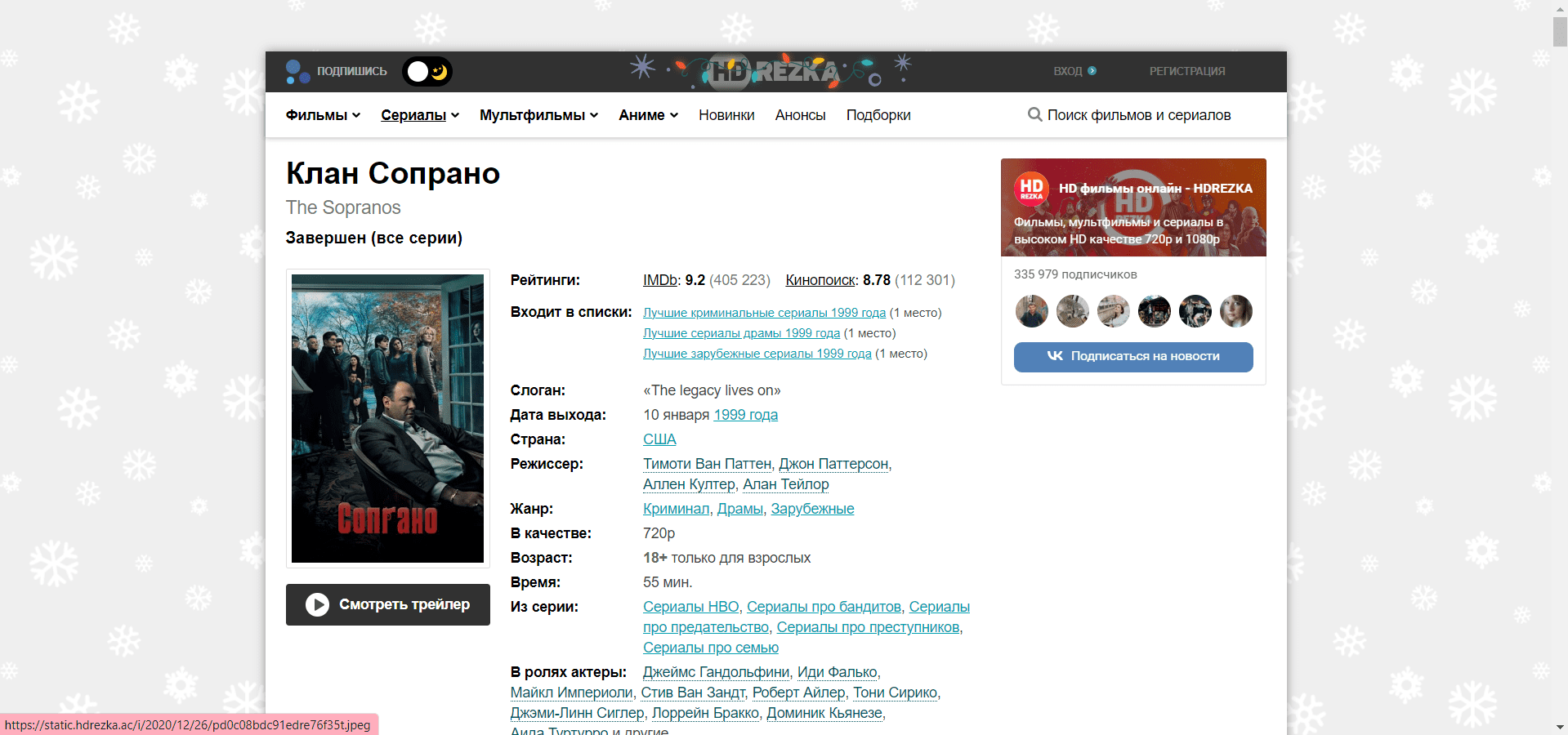Click the Смотреть трейлер button
The image size is (1568, 735).
(x=388, y=604)
